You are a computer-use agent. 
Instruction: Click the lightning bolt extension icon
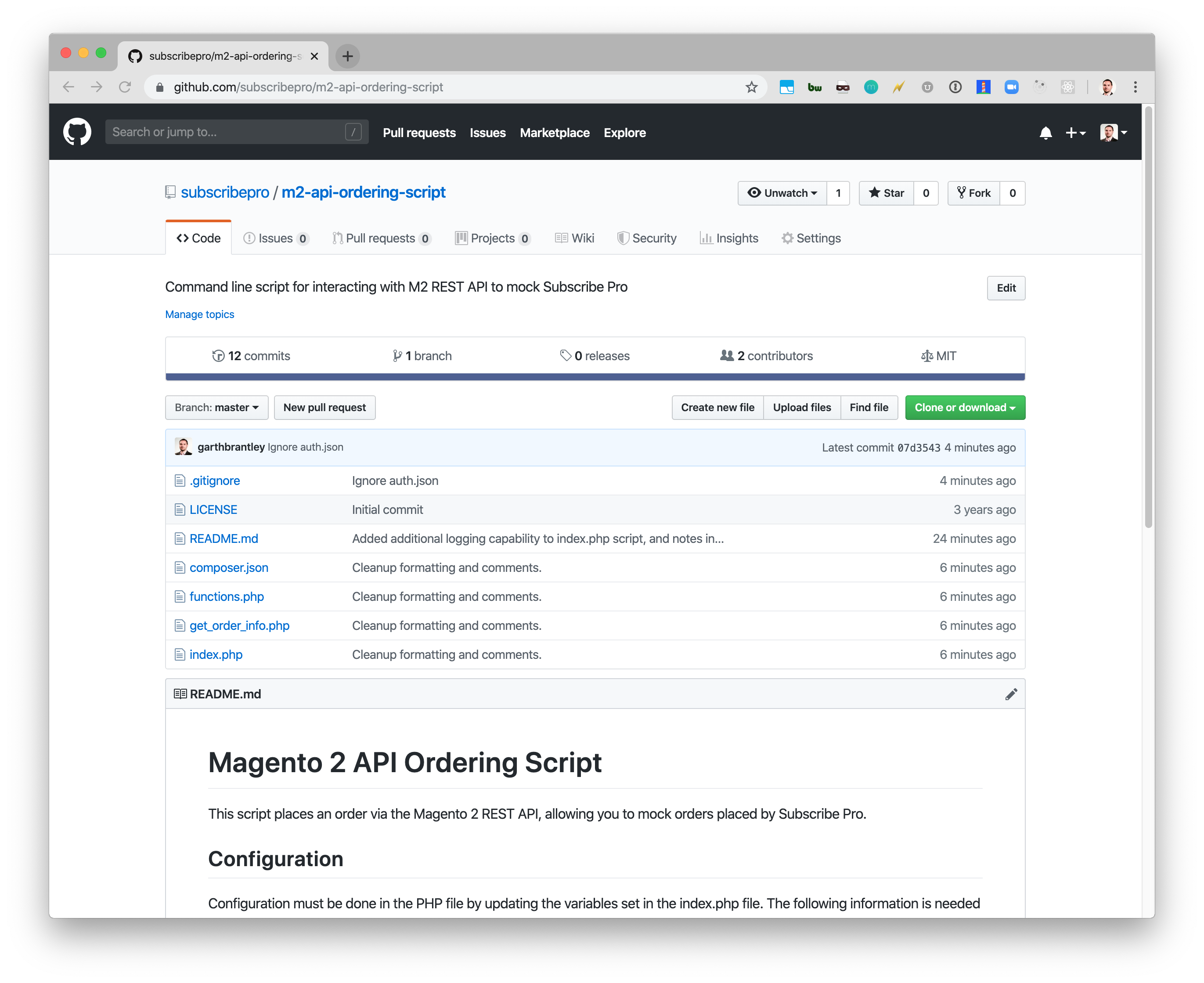point(898,87)
